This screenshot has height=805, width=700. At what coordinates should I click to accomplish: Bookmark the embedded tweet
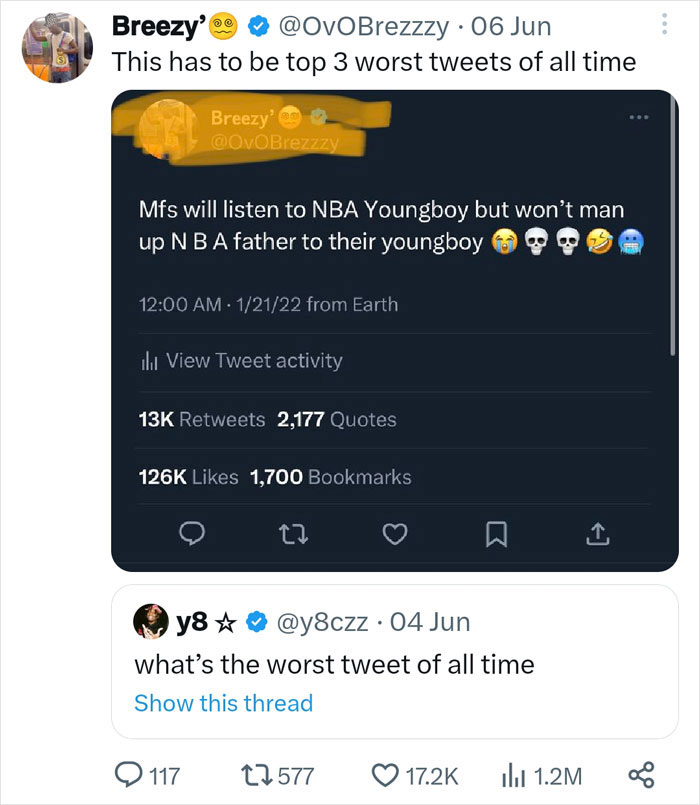tap(496, 535)
